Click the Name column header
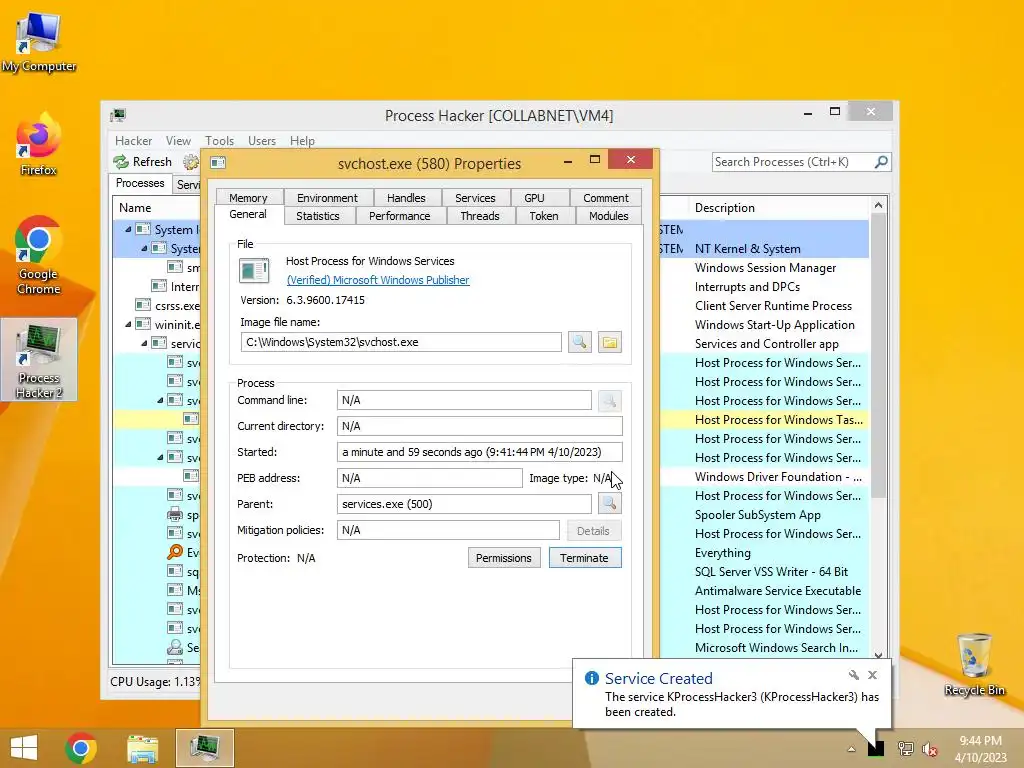Screen dimensions: 1024x768 (x=157, y=208)
